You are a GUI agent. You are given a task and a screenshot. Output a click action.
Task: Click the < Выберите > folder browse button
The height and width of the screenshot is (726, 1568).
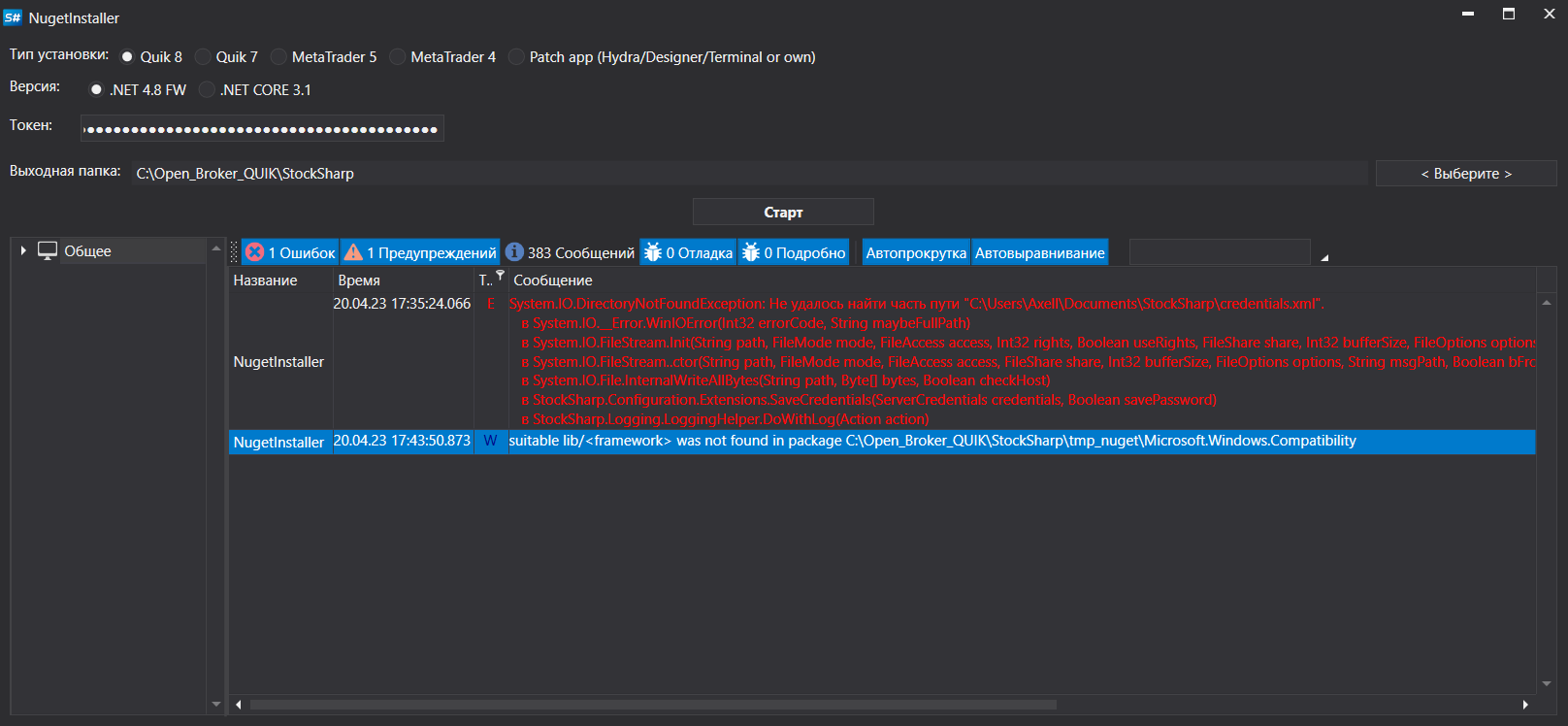pyautogui.click(x=1465, y=174)
